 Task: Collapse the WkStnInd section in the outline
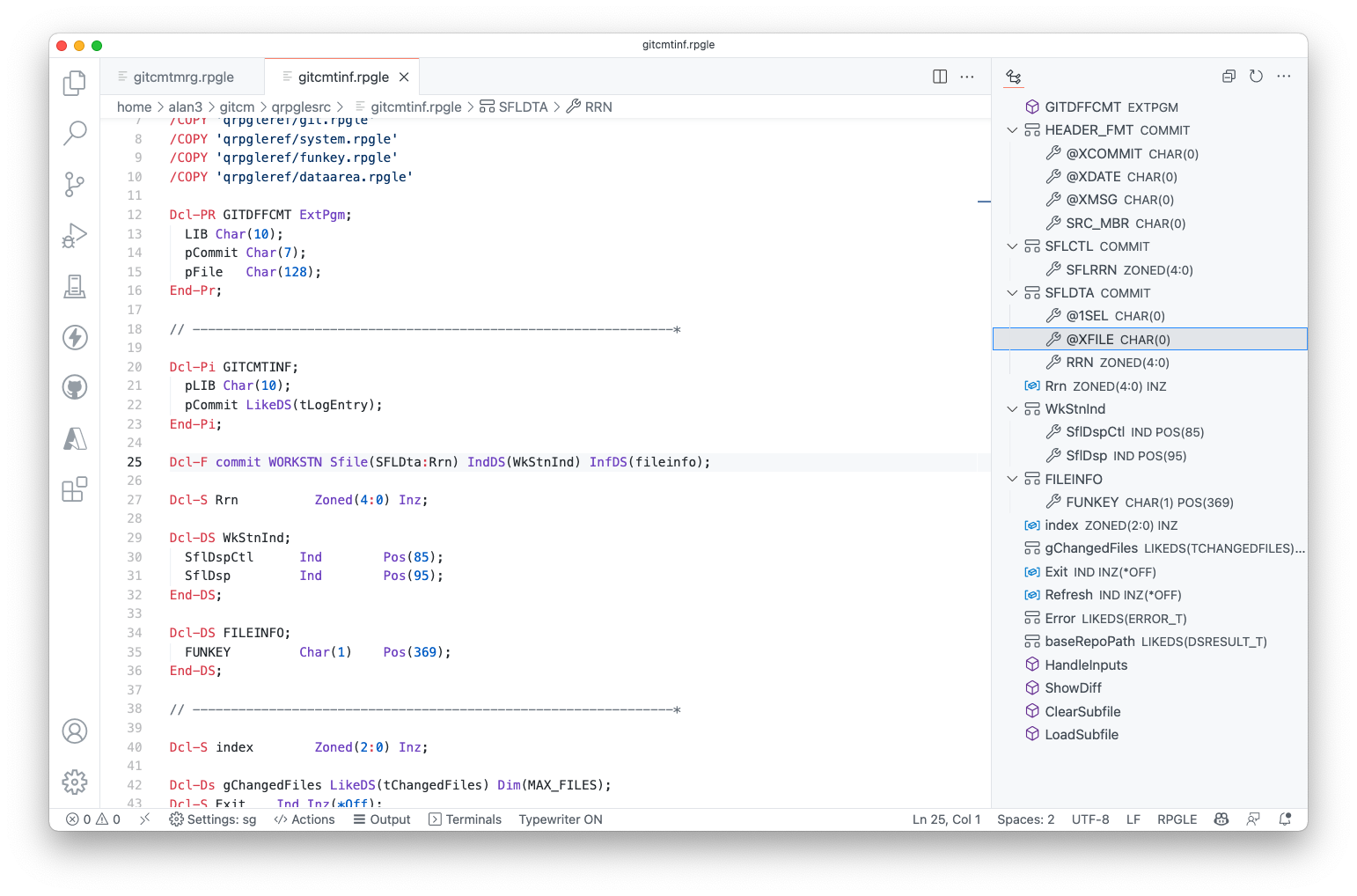coord(1012,408)
